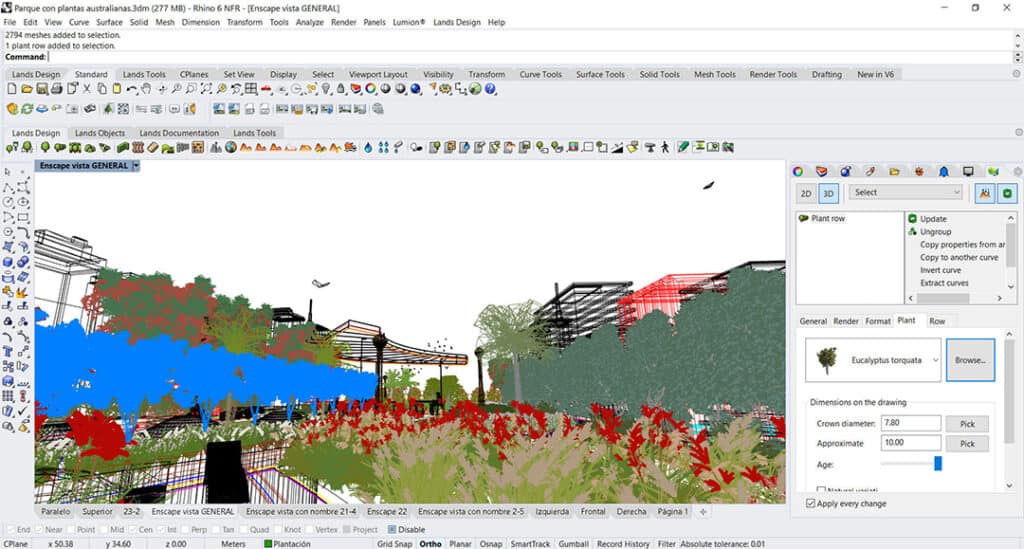Click the Browse... button for plant species

[x=970, y=359]
